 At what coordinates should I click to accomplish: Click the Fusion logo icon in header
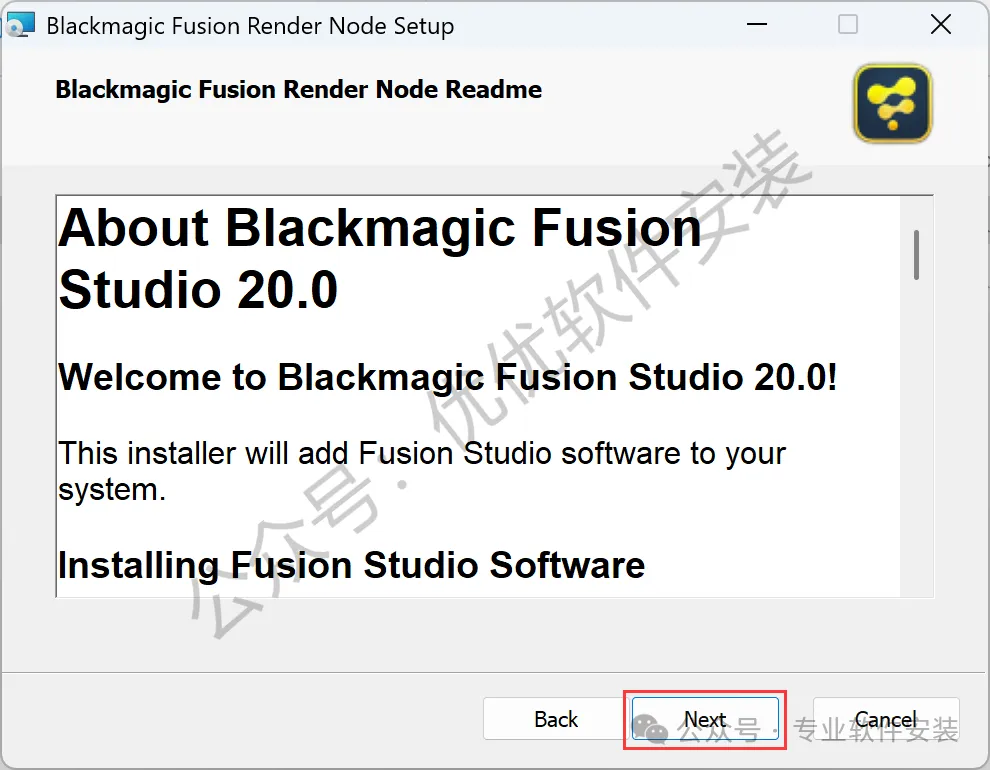(x=892, y=104)
